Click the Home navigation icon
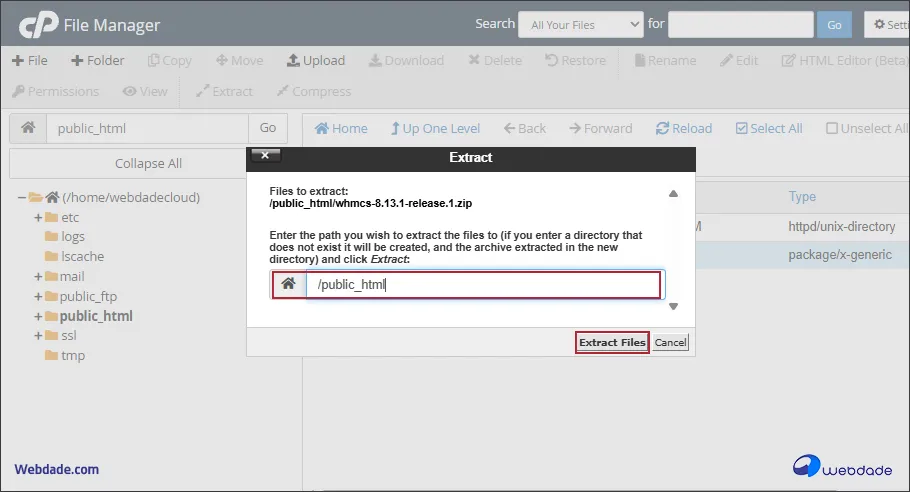The image size is (910, 492). [x=341, y=128]
